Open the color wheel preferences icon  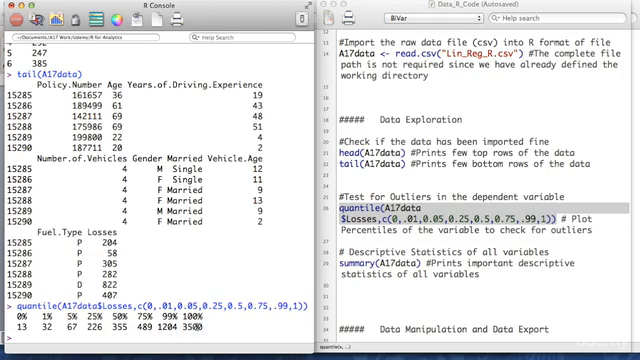point(117,20)
